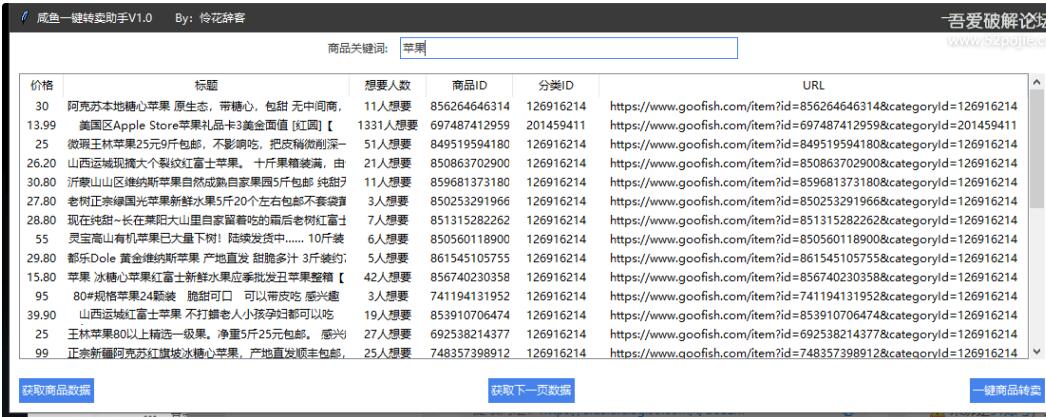Click URL of item 748357398912
Viewport: 1046px width, 417px height.
click(813, 354)
